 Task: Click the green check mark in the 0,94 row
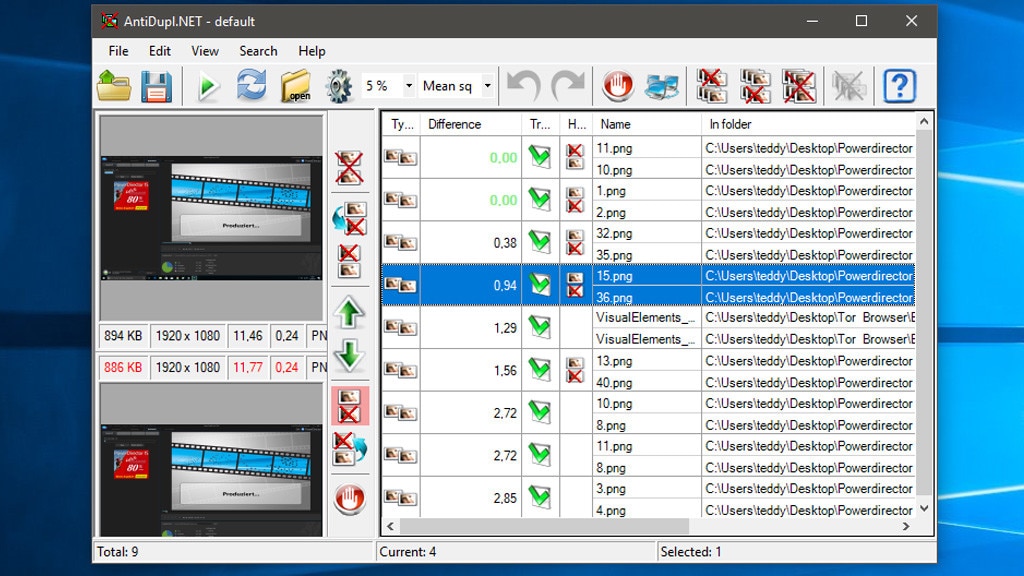click(540, 284)
